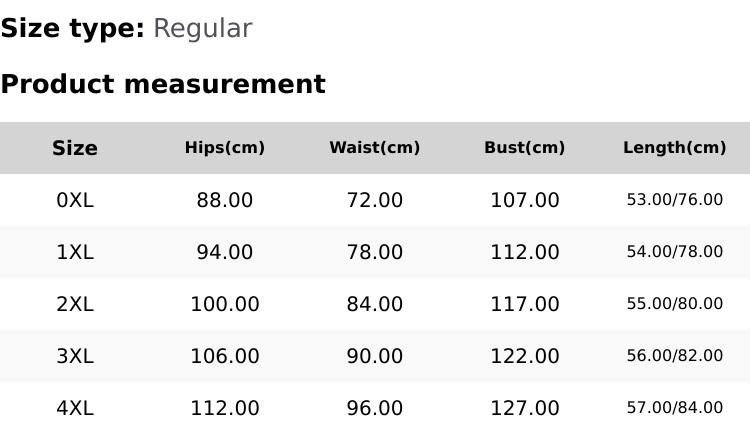
Task: Click the Length(cm) column header
Action: pyautogui.click(x=675, y=148)
